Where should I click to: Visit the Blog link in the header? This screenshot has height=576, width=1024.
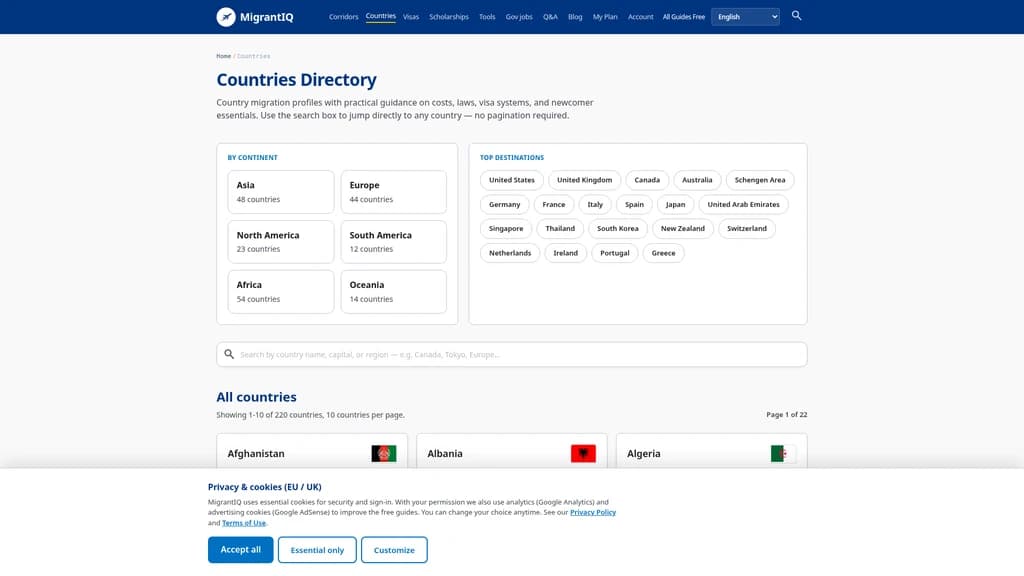point(575,17)
